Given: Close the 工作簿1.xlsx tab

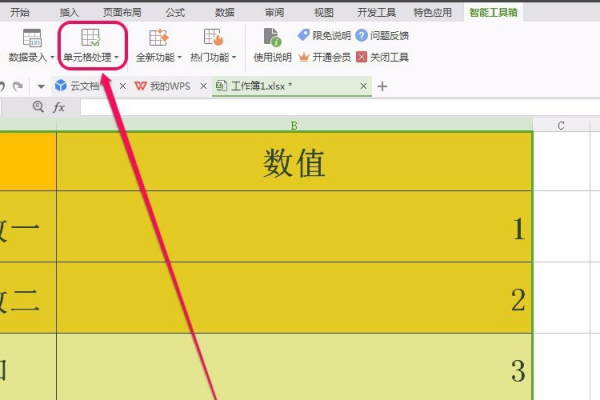Looking at the screenshot, I should point(364,86).
